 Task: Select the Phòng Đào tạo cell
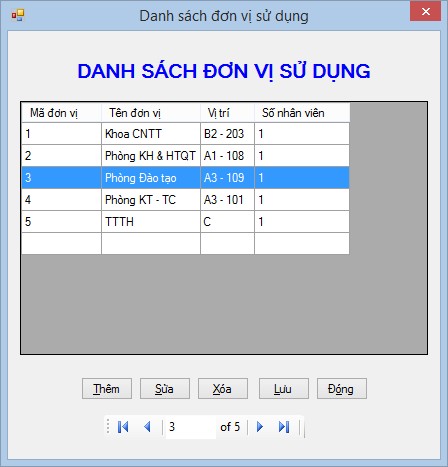pyautogui.click(x=151, y=178)
